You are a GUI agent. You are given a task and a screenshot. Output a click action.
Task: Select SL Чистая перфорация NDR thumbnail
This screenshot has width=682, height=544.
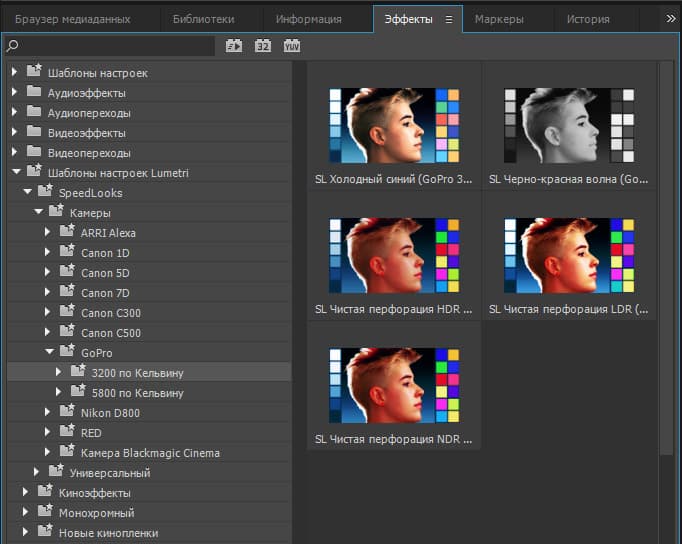(394, 385)
